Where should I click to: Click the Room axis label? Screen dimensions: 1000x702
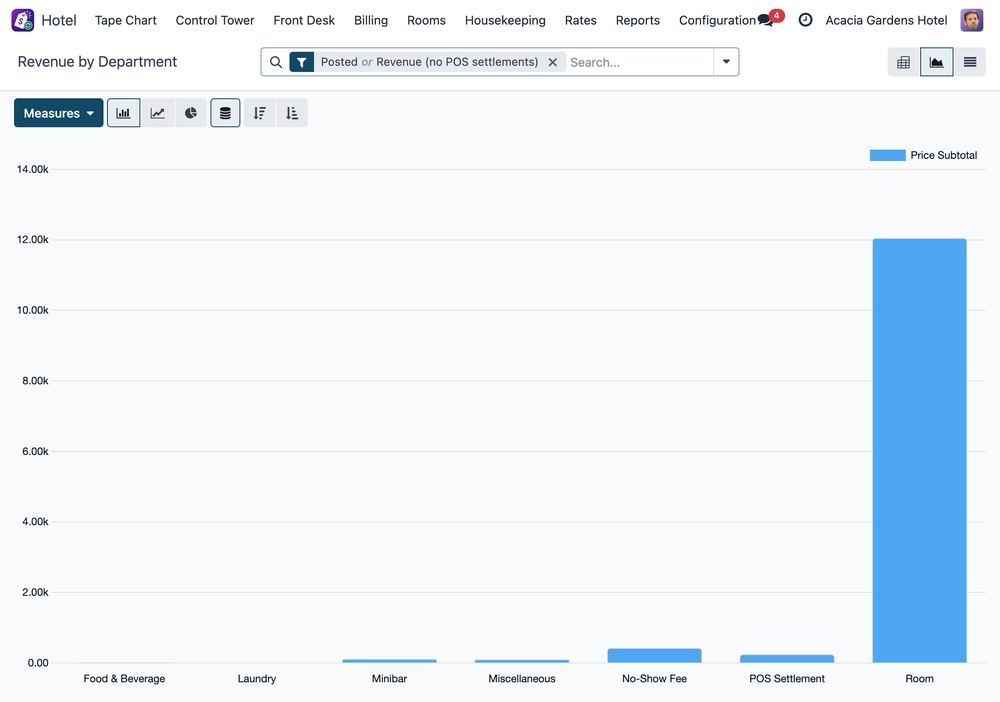[x=920, y=678]
